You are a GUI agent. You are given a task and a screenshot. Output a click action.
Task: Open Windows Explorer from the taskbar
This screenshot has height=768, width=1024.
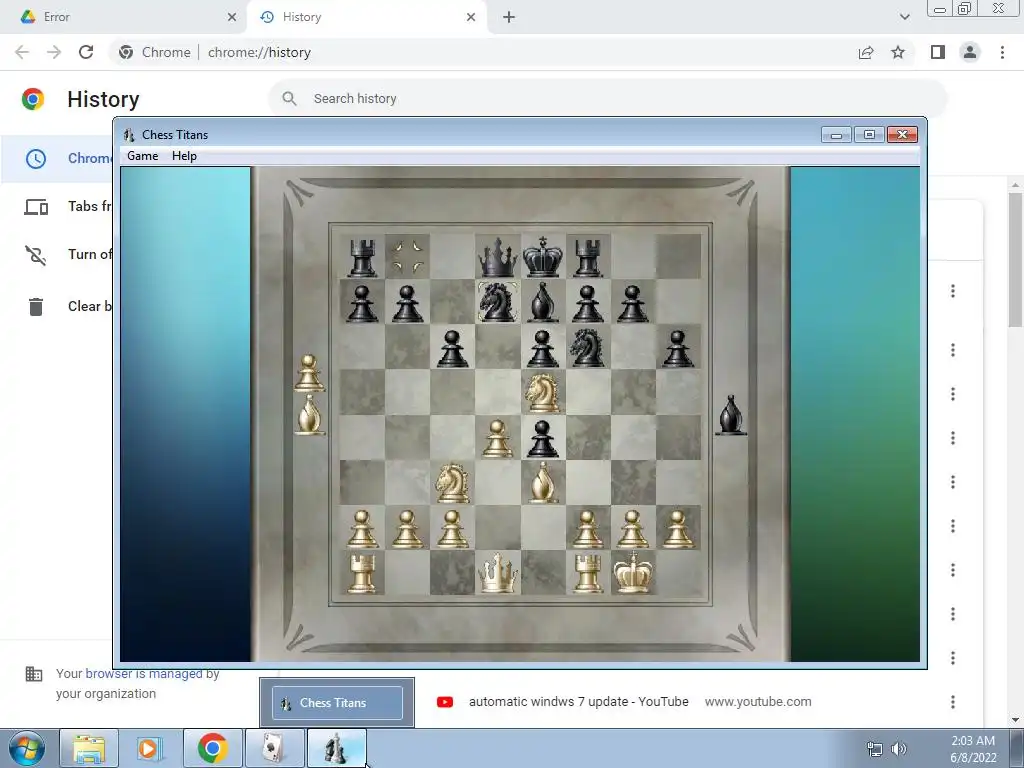pos(89,748)
